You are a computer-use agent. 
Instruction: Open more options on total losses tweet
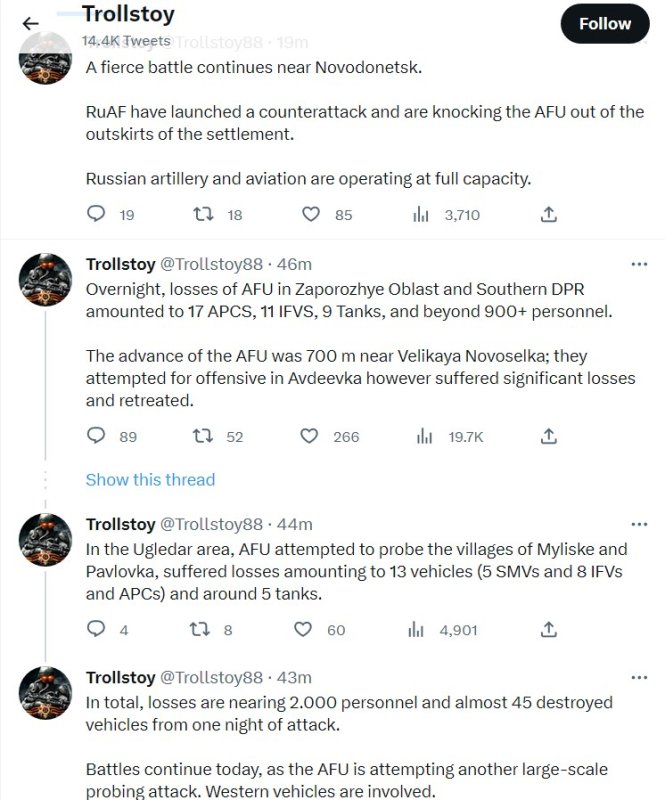(x=639, y=678)
